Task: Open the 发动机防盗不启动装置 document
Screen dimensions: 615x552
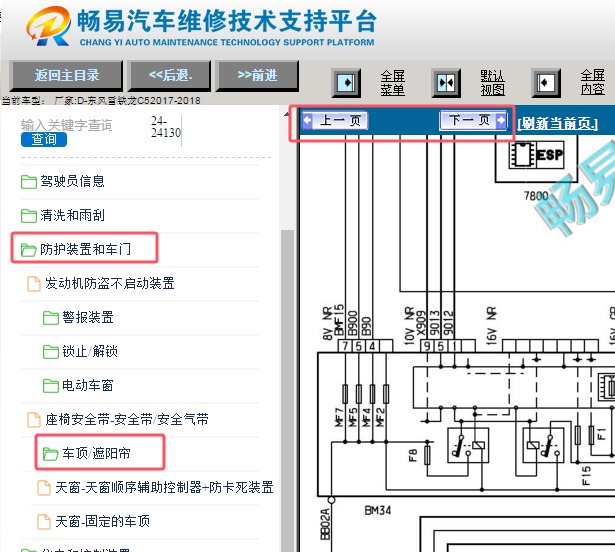Action: [x=109, y=283]
